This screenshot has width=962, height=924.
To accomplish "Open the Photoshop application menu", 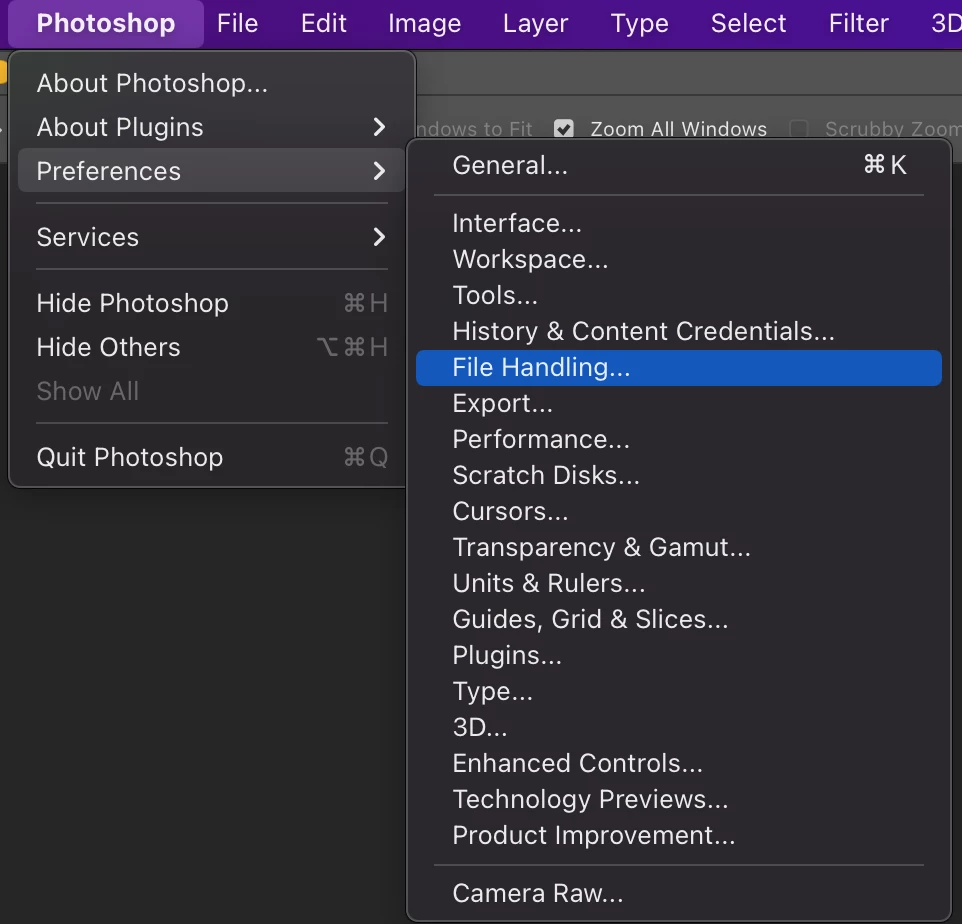I will (105, 23).
